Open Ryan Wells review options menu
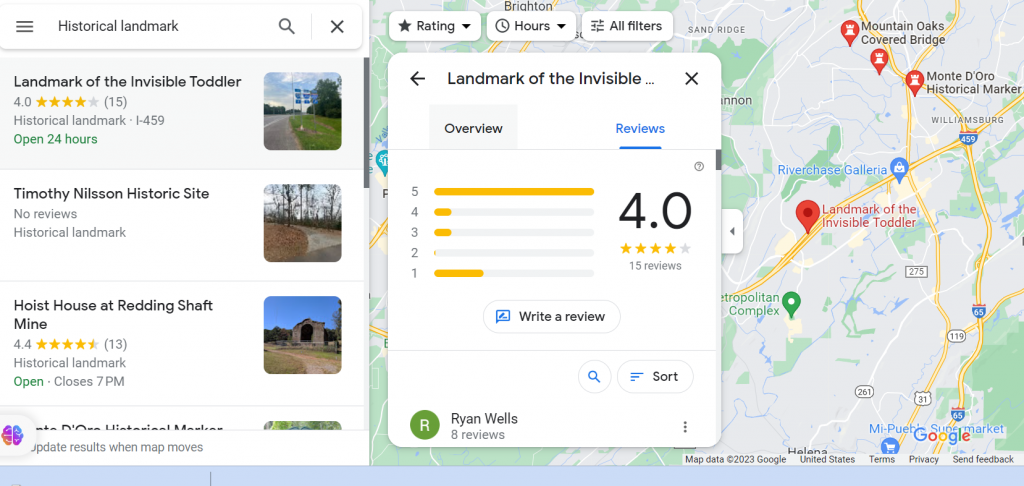The width and height of the screenshot is (1024, 486). 685,427
